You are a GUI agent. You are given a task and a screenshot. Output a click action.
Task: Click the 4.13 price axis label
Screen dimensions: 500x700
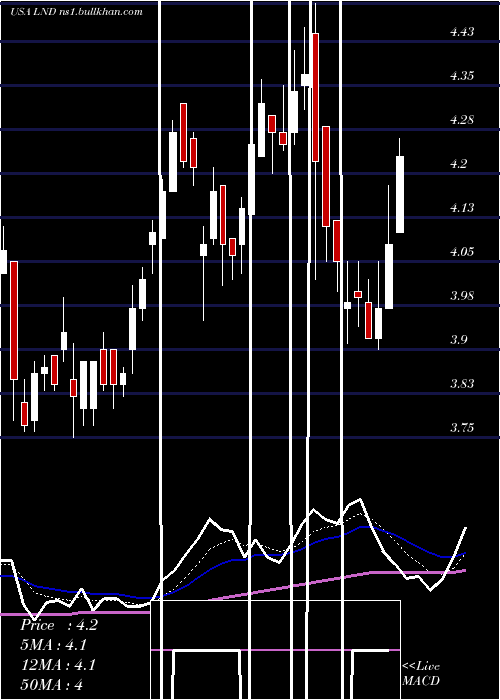point(462,208)
